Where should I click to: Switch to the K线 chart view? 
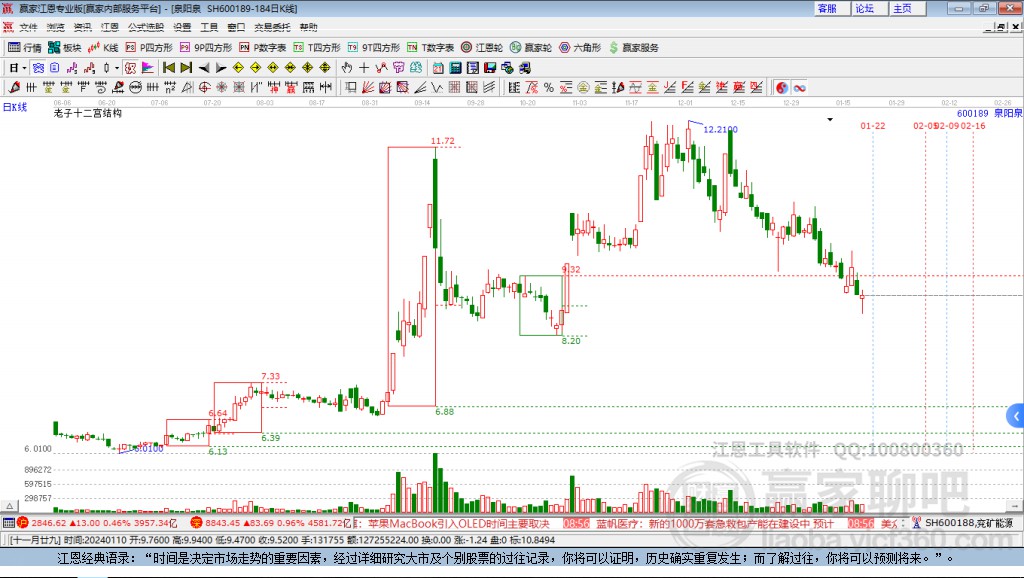coord(103,48)
